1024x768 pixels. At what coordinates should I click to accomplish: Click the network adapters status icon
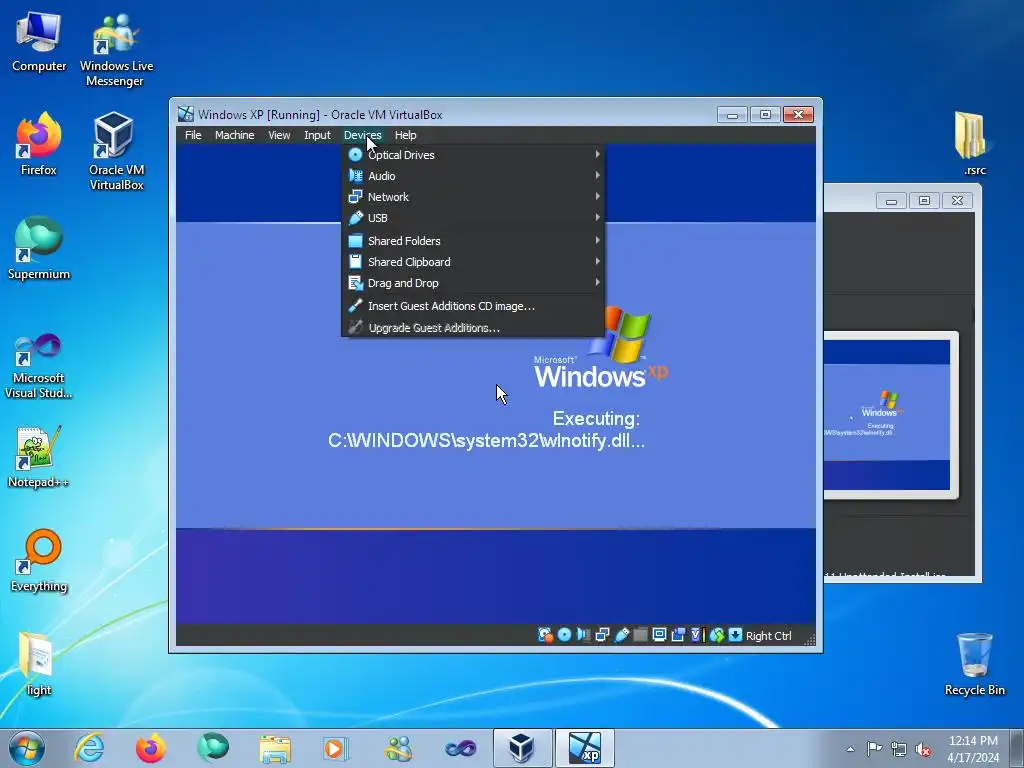[x=602, y=635]
